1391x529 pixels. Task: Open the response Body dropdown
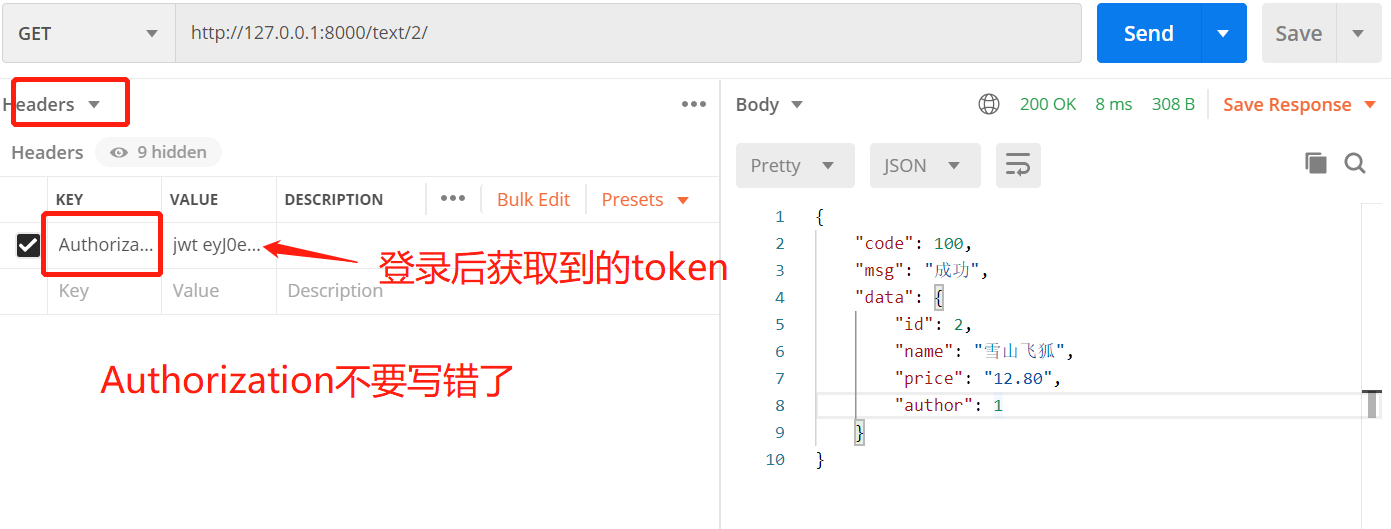click(769, 104)
